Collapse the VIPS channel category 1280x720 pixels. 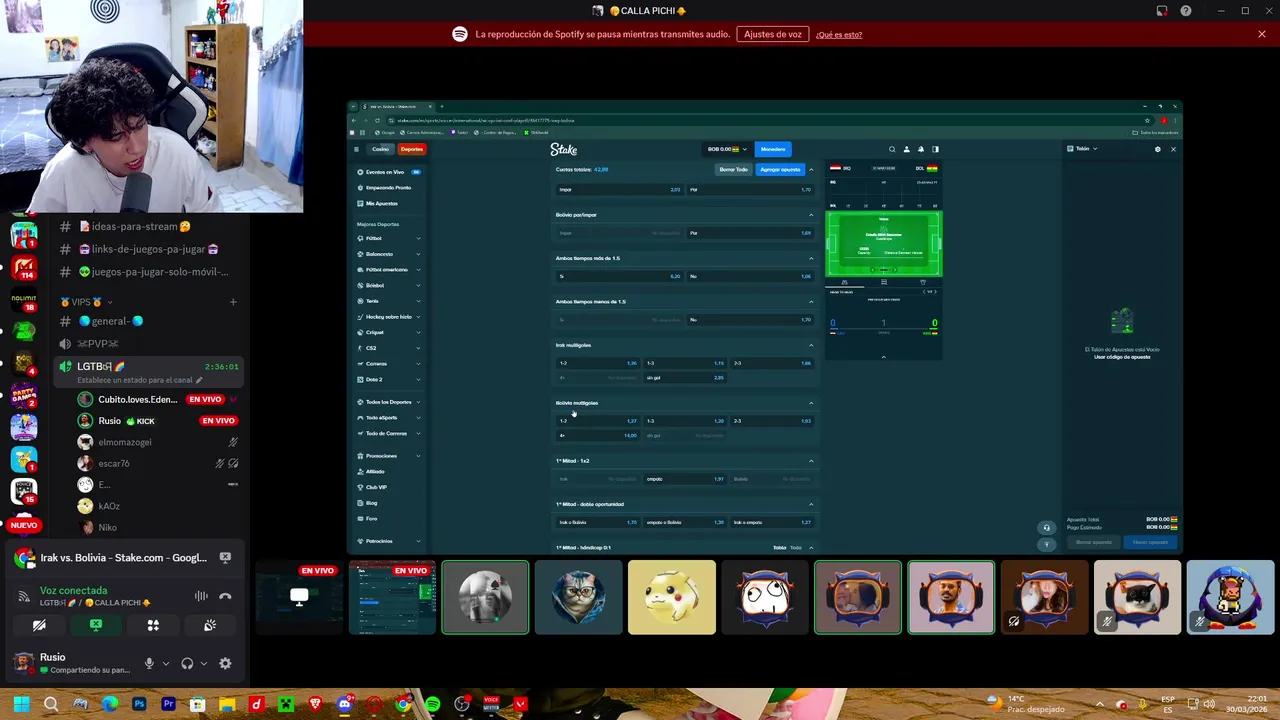coord(86,302)
